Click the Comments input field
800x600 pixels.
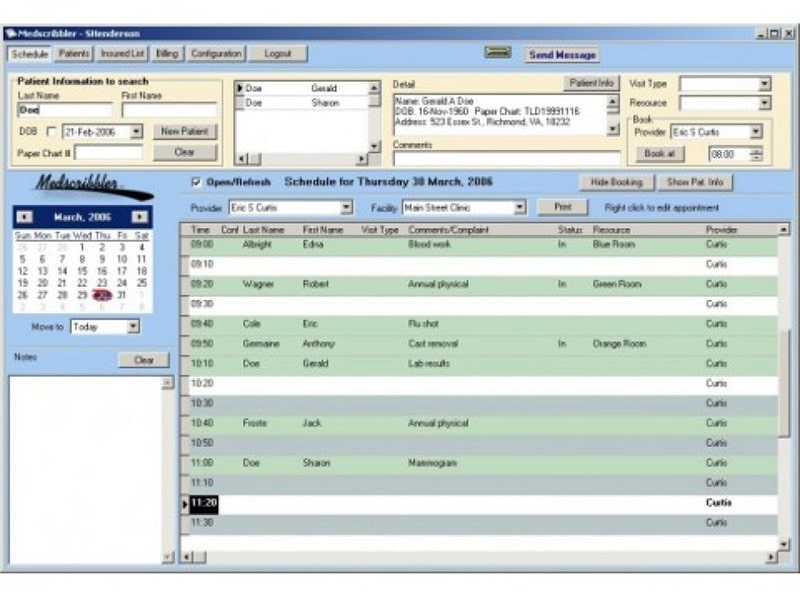(x=507, y=159)
